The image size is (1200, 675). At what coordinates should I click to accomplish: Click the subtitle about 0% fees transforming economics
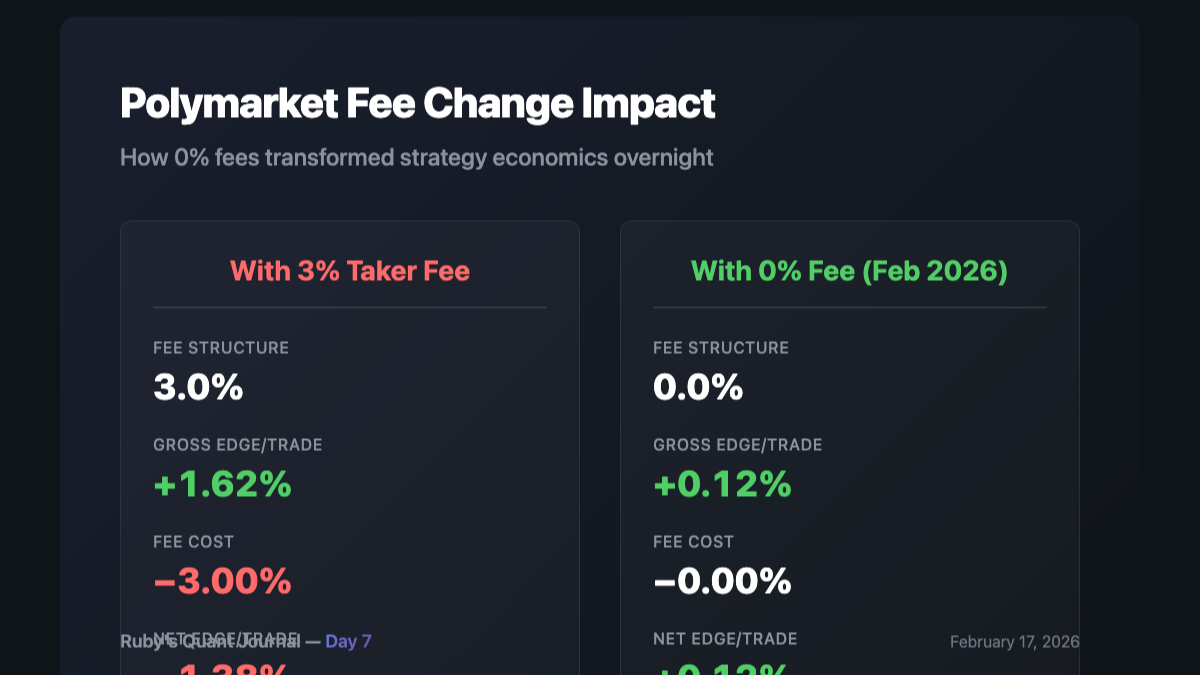tap(416, 158)
